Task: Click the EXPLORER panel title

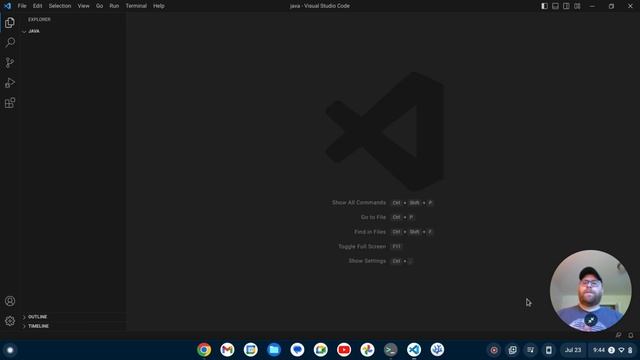Action: tap(40, 19)
